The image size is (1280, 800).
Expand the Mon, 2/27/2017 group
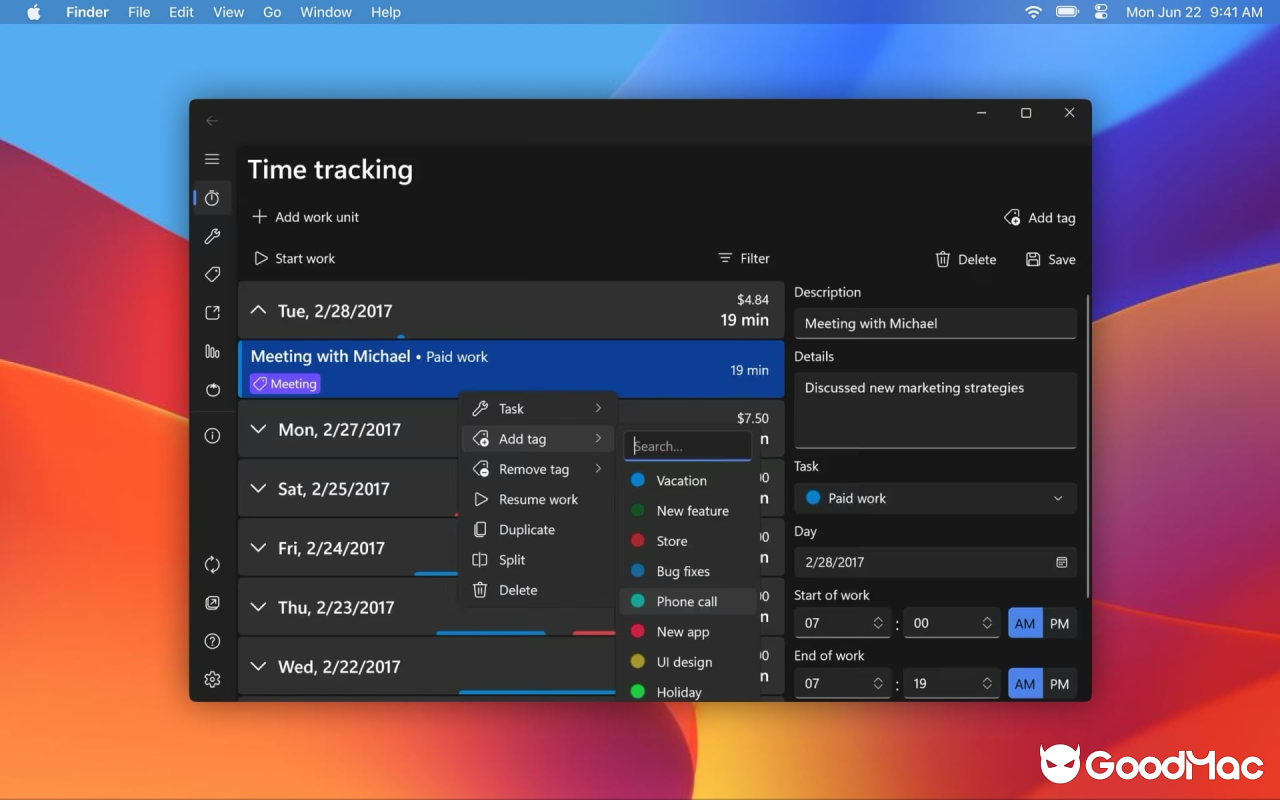(x=258, y=429)
